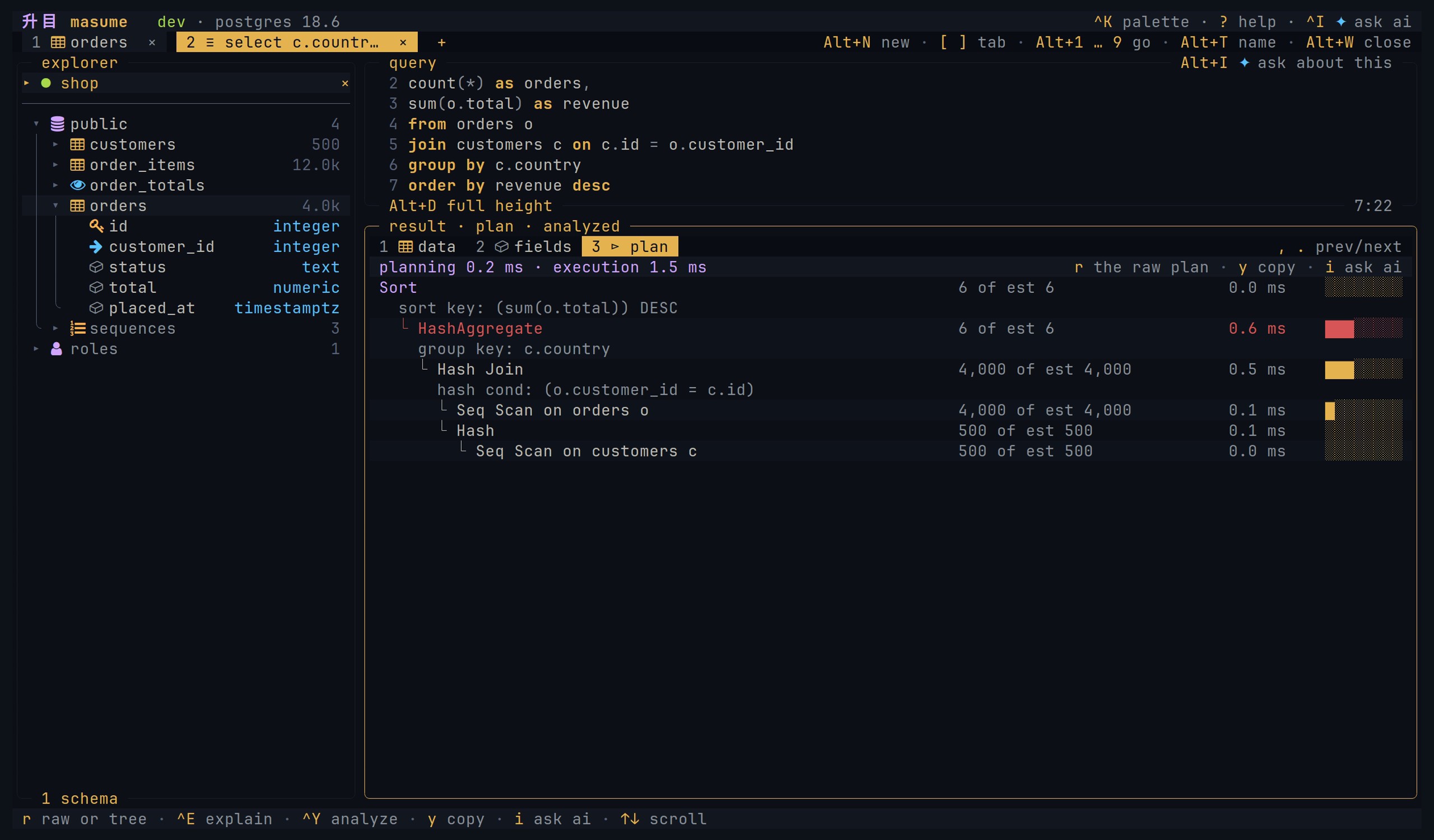Click the cube icon beside placed_at column
Viewport: 1434px width, 840px height.
point(96,307)
